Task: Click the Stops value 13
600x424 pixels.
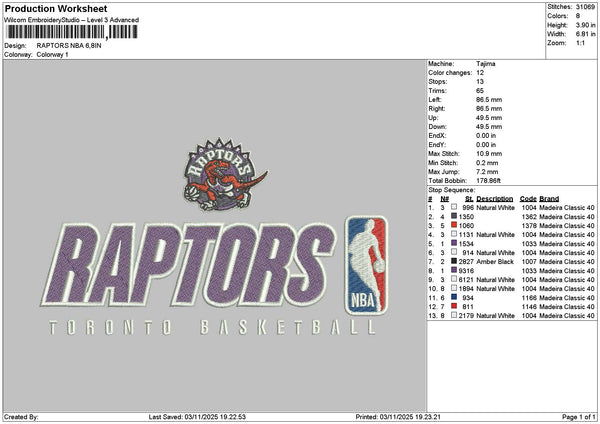Action: (480, 82)
